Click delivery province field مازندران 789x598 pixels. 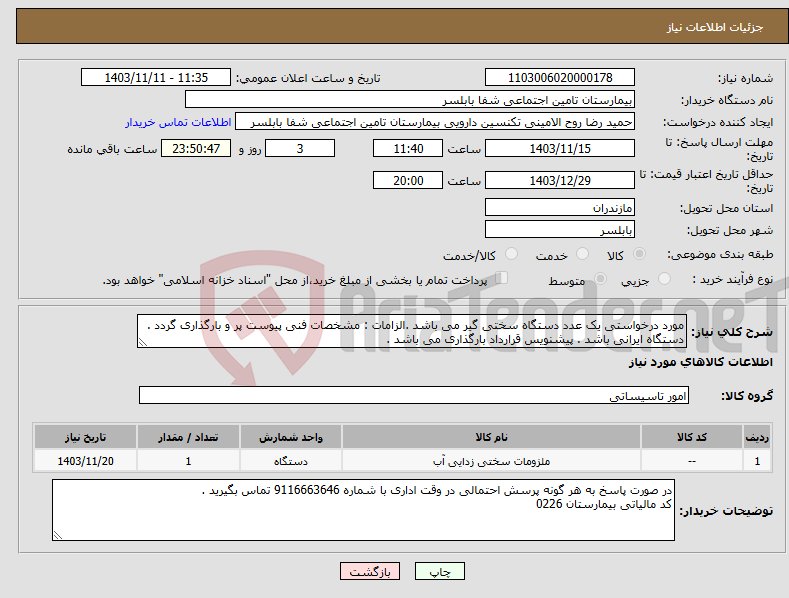point(560,207)
